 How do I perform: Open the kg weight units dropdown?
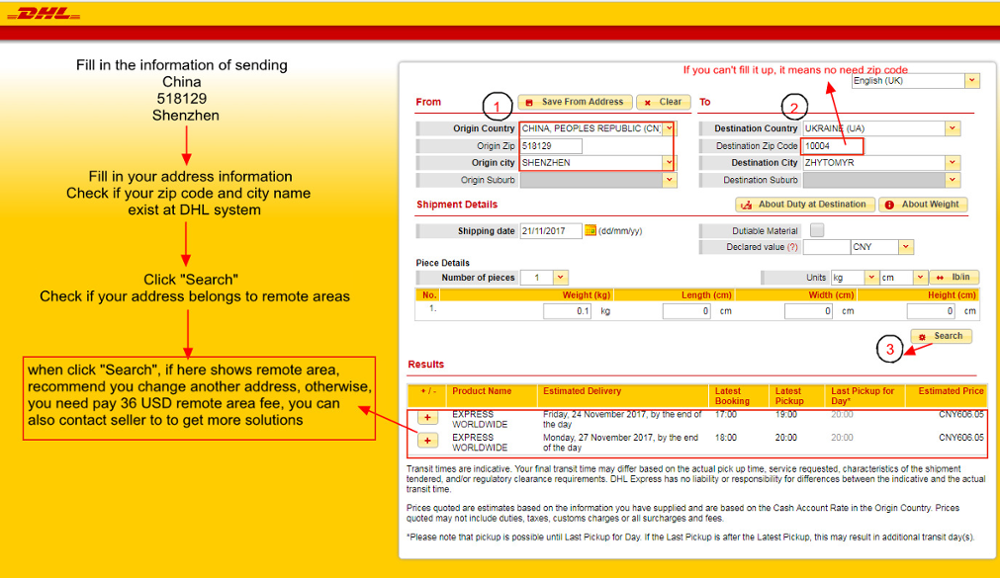(x=871, y=278)
